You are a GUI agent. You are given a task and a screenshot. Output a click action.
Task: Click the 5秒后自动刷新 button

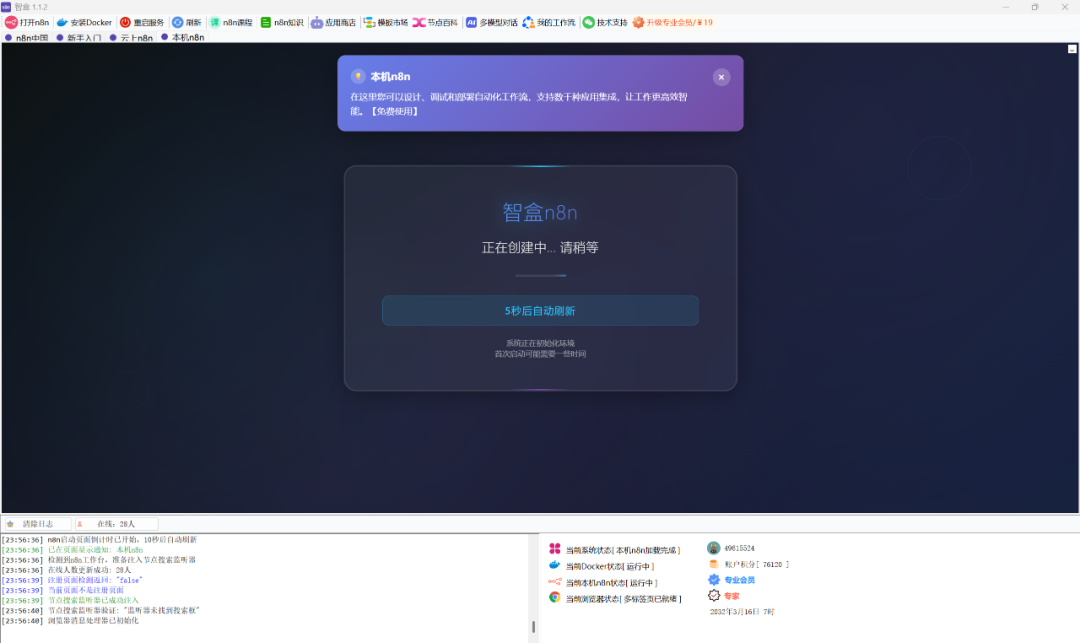click(540, 310)
